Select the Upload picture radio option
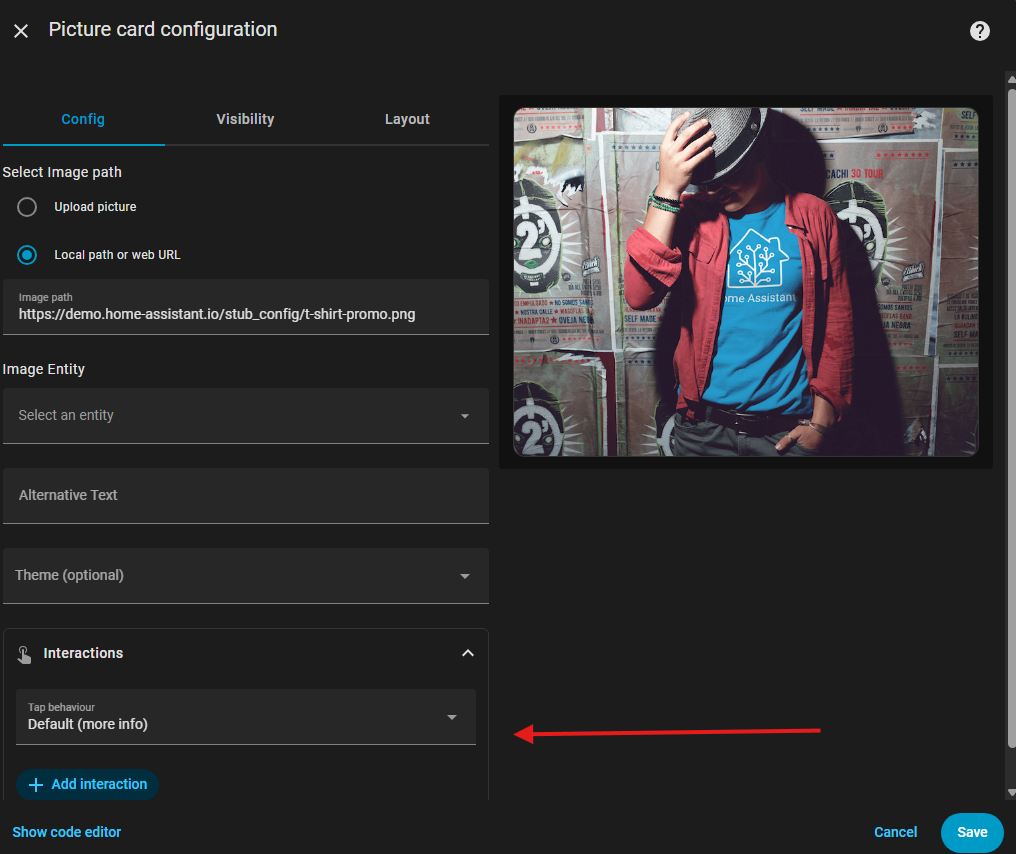The width and height of the screenshot is (1016, 854). pos(27,207)
